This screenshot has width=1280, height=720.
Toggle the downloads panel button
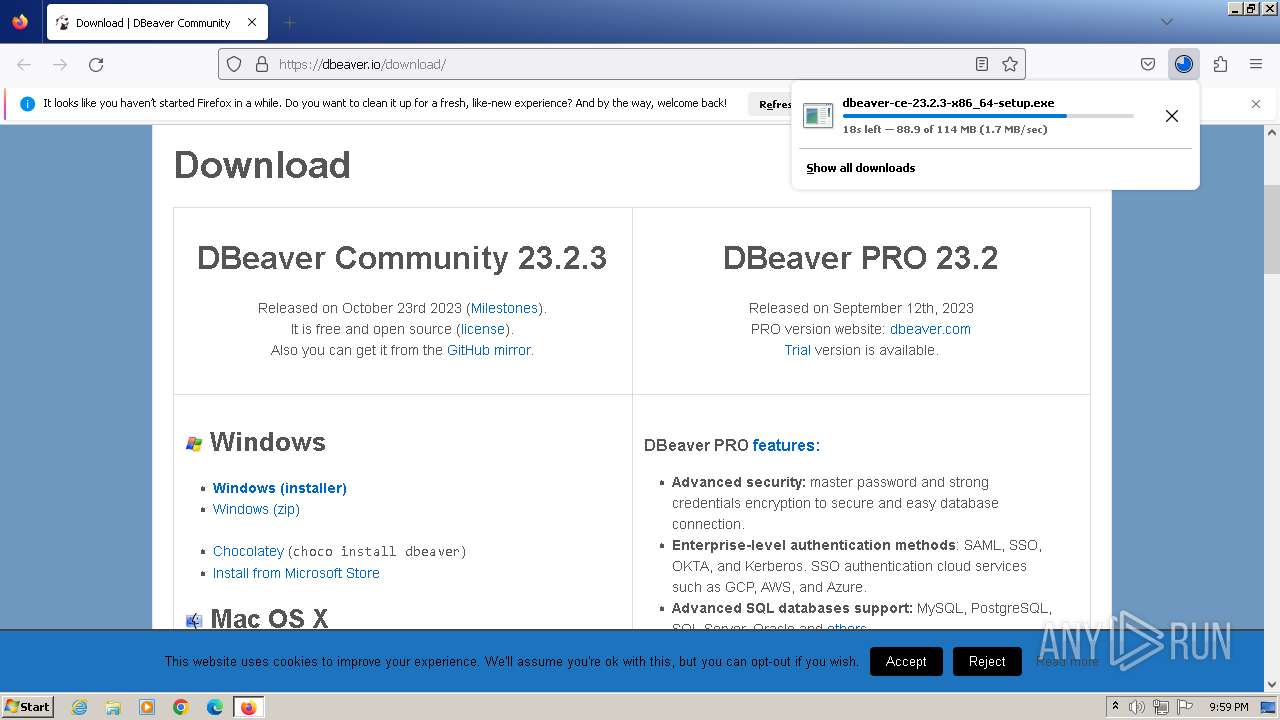pos(1184,64)
